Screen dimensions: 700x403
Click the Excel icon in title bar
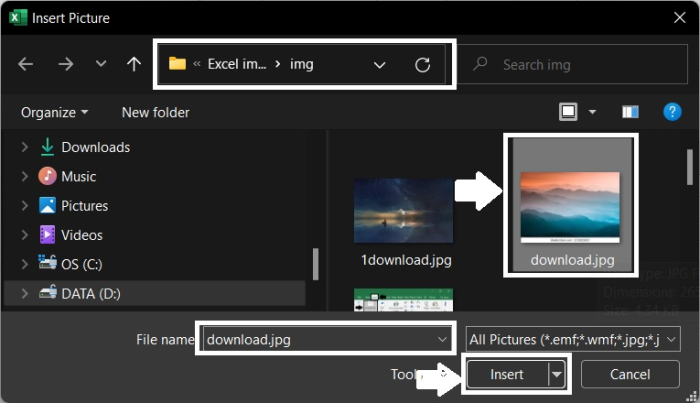(x=18, y=18)
